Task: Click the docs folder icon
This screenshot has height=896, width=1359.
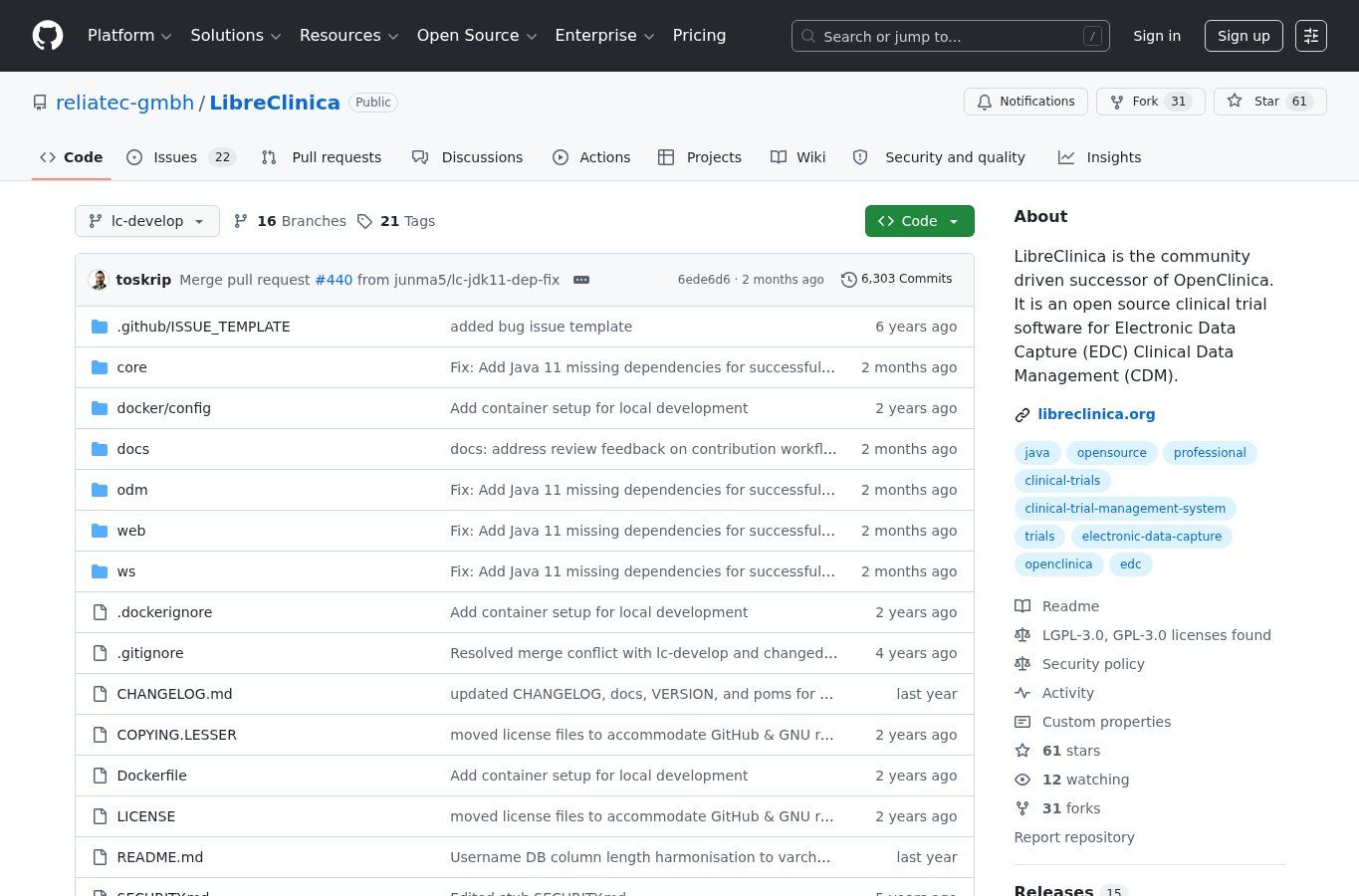Action: click(x=100, y=449)
